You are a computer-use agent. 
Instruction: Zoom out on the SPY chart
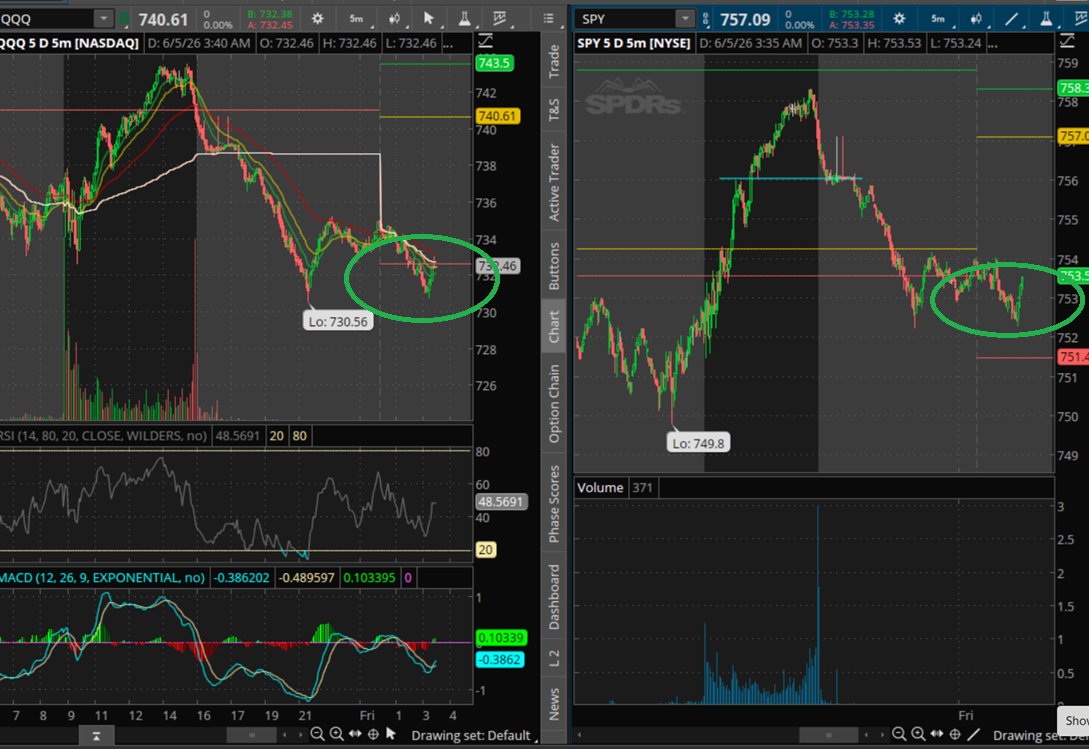point(899,734)
